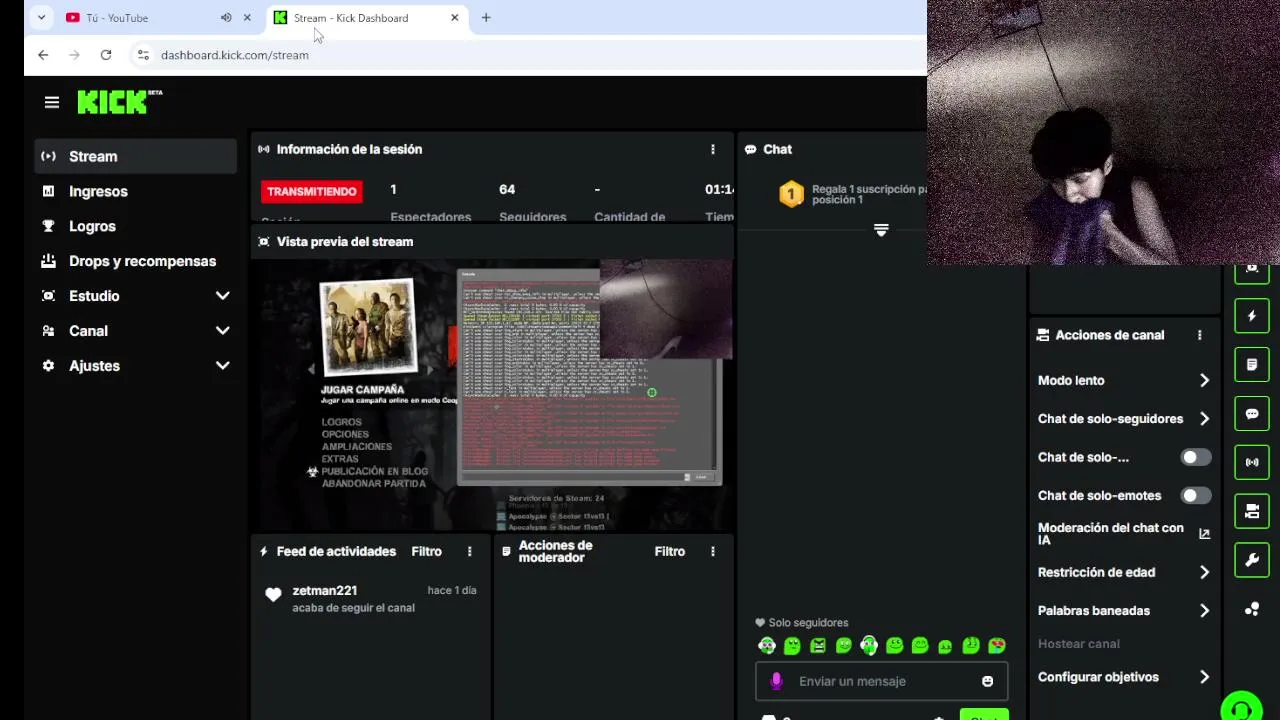Select Drops y recompensas in the sidebar

click(x=136, y=261)
